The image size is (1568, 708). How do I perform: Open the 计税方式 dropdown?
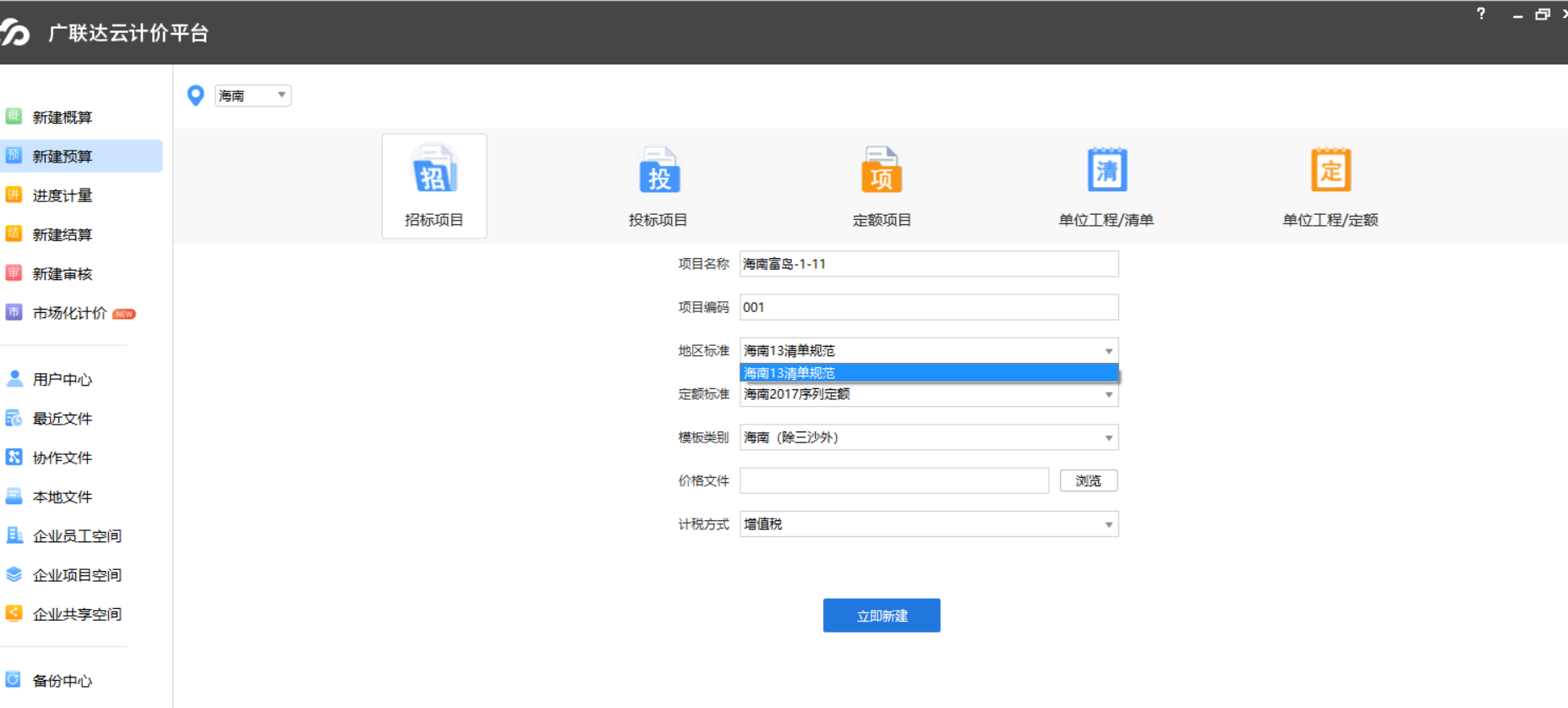pos(929,524)
